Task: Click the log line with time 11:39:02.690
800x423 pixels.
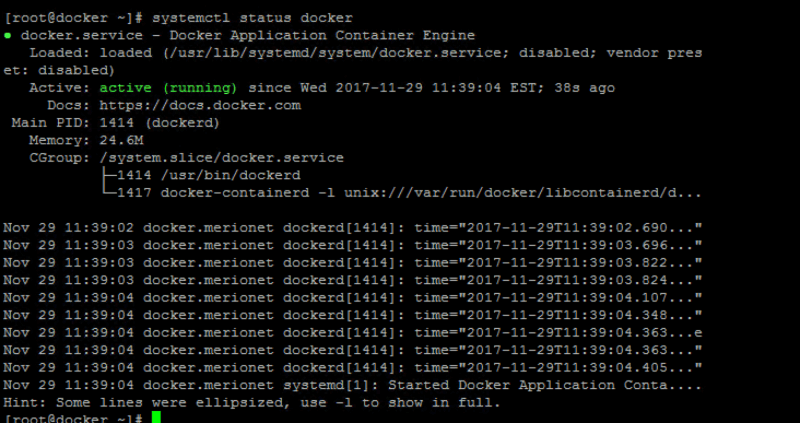Action: [353, 228]
